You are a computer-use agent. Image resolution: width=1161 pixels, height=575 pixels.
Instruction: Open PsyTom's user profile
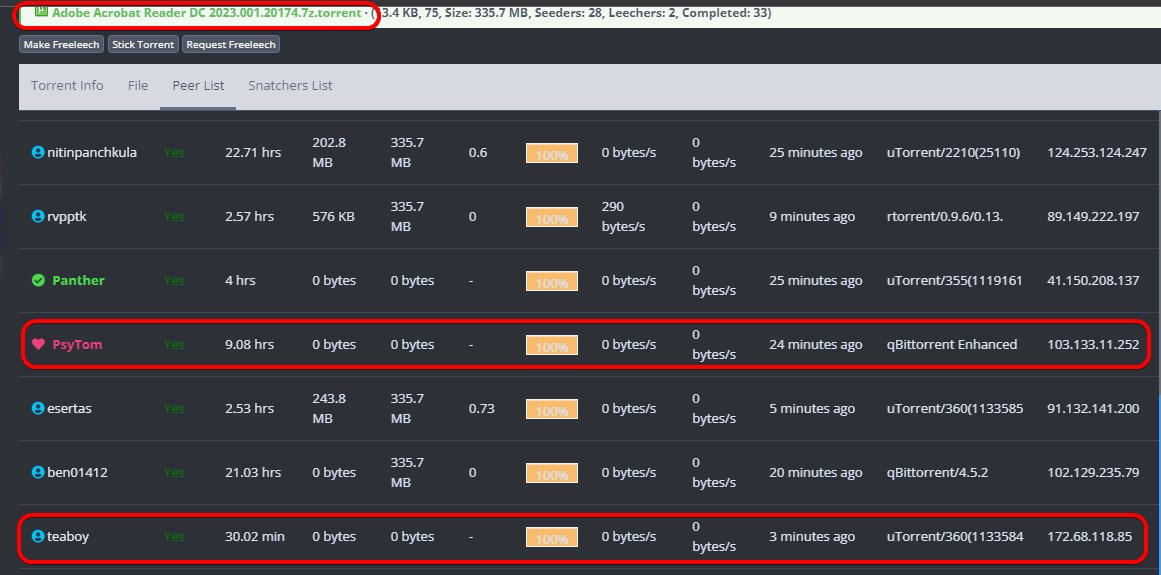pyautogui.click(x=77, y=344)
